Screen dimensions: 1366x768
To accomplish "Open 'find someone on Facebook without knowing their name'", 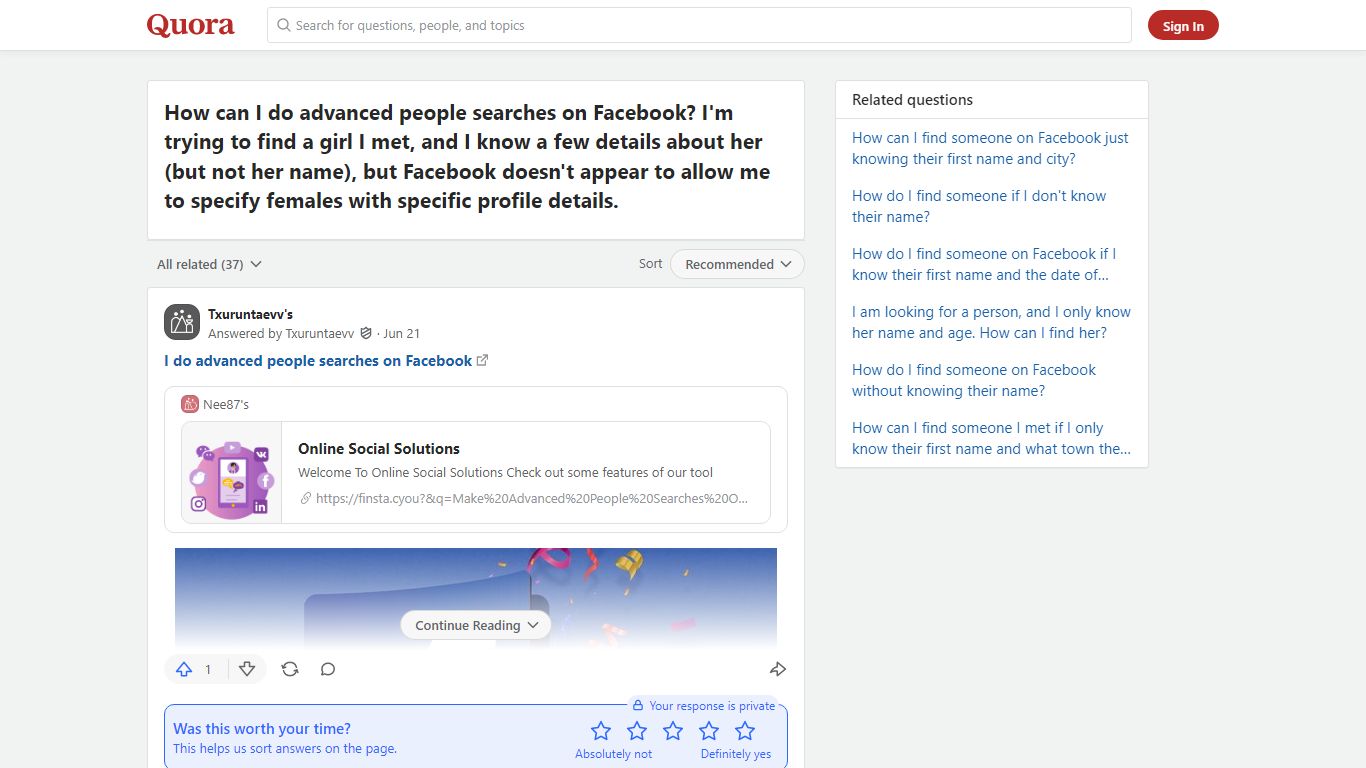I will click(x=974, y=380).
